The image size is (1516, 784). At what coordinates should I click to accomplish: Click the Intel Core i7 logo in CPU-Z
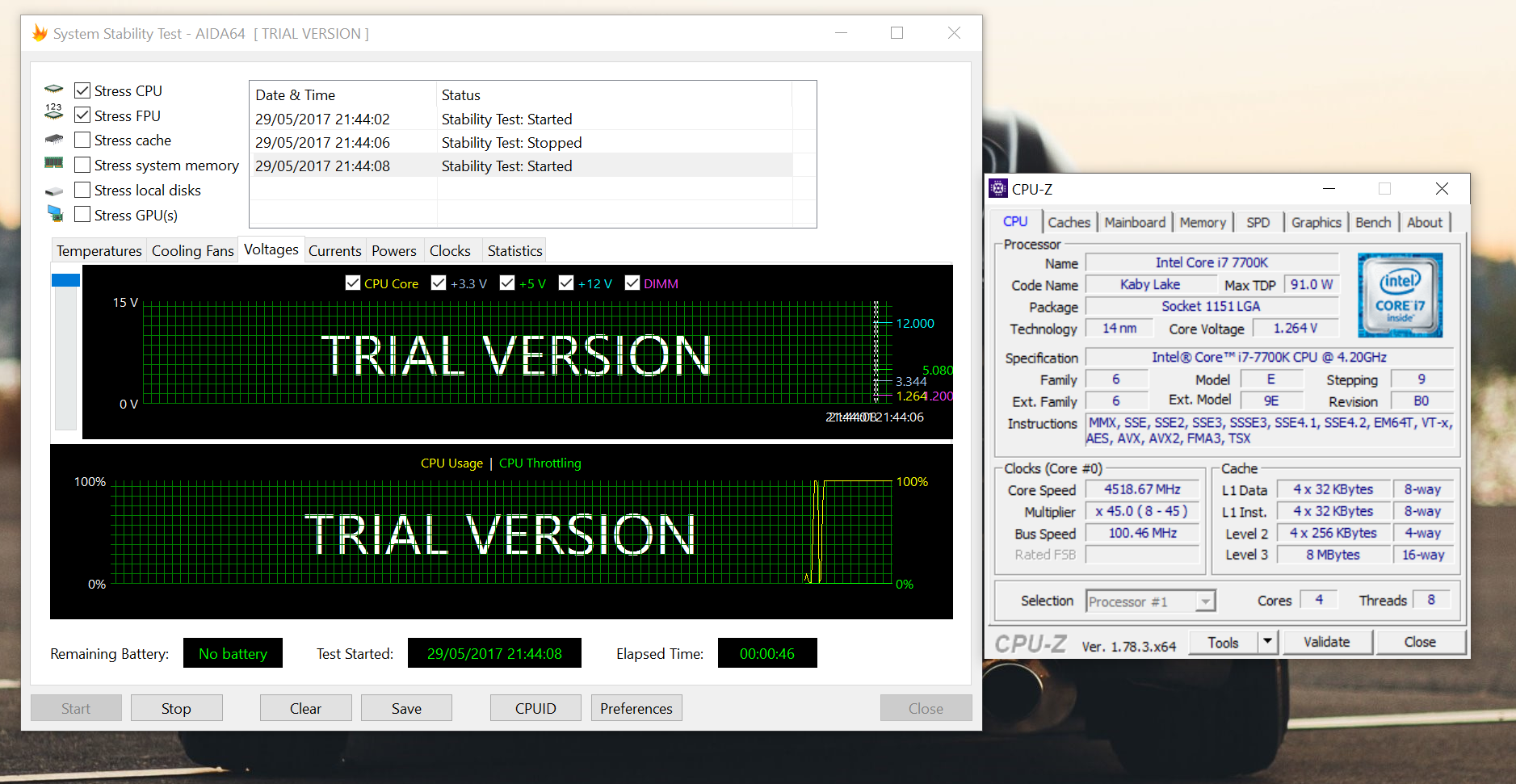tap(1400, 295)
